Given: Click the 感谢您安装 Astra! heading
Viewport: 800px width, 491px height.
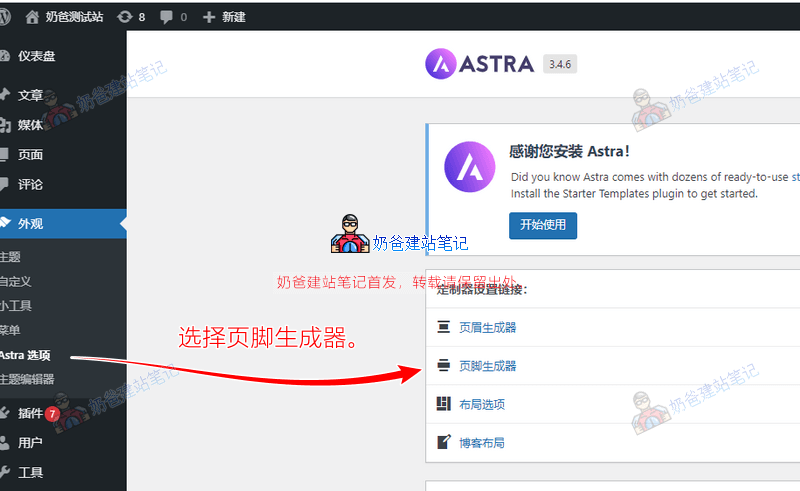Looking at the screenshot, I should pos(569,151).
